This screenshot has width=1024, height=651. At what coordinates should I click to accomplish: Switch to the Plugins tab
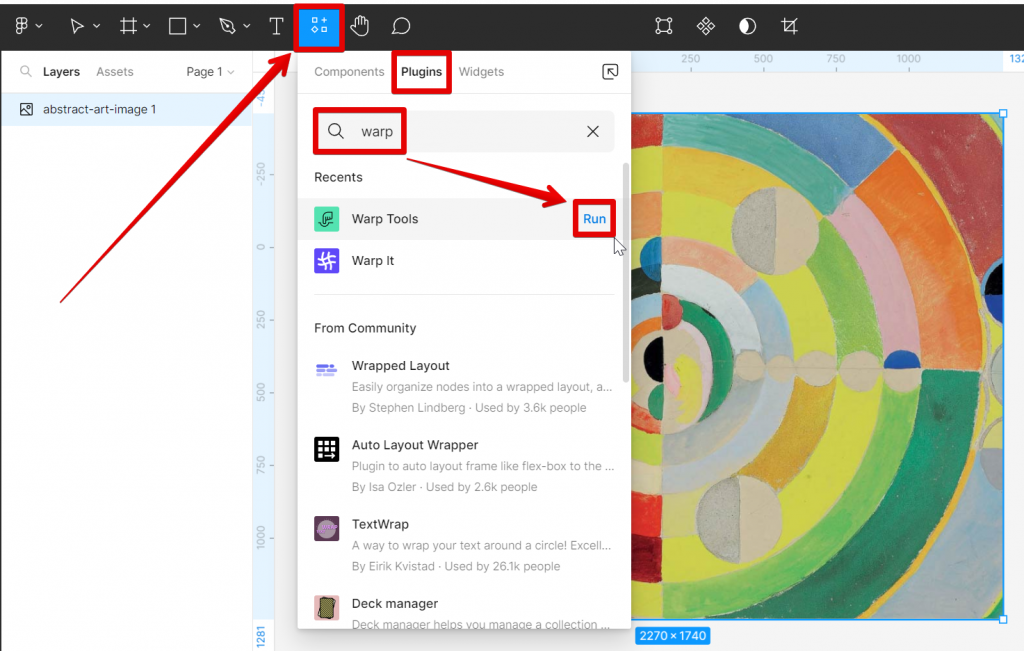click(421, 71)
